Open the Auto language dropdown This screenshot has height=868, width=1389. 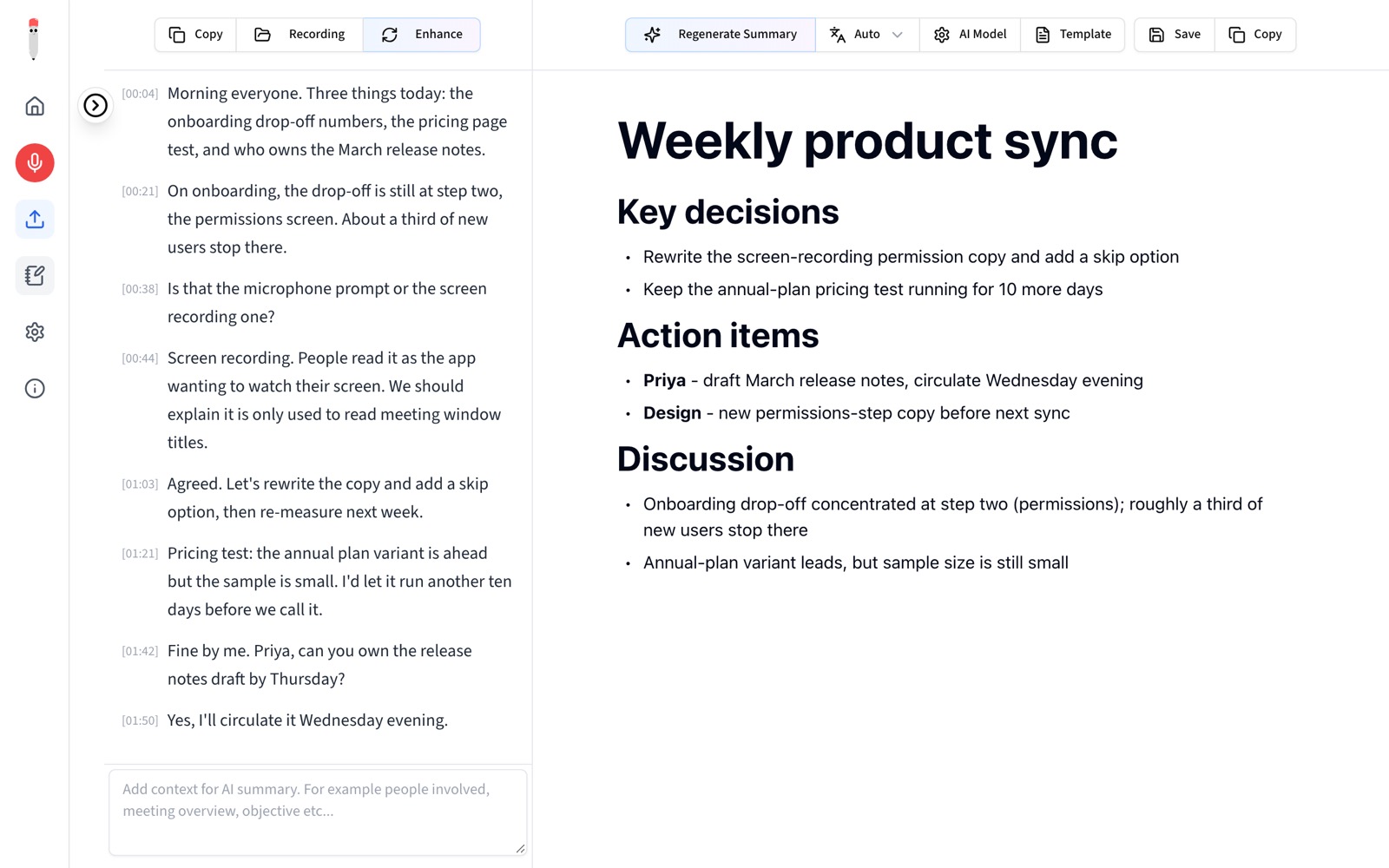click(x=867, y=35)
